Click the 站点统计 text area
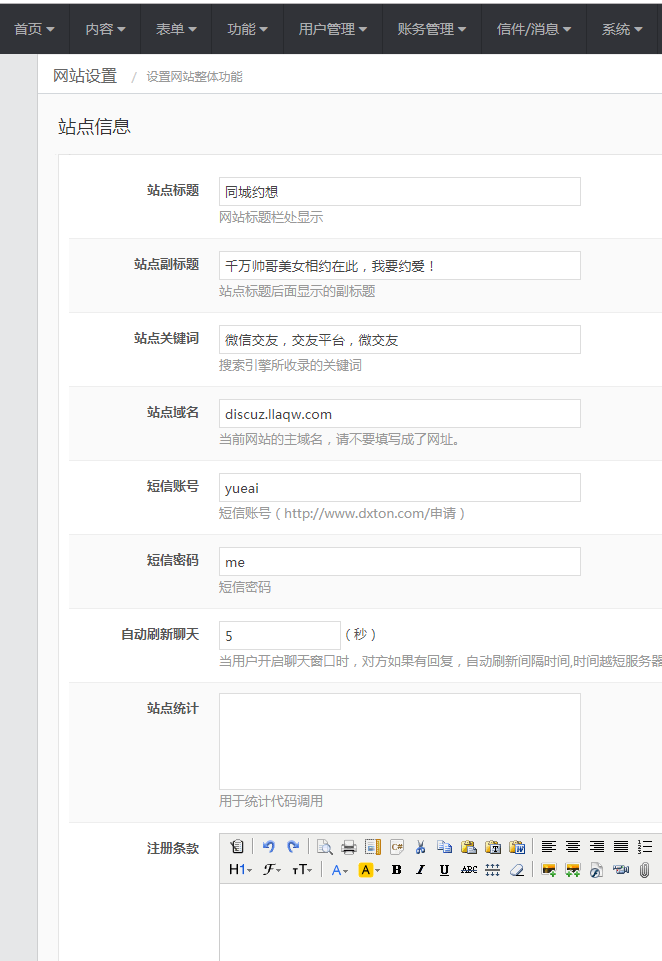 tap(399, 741)
